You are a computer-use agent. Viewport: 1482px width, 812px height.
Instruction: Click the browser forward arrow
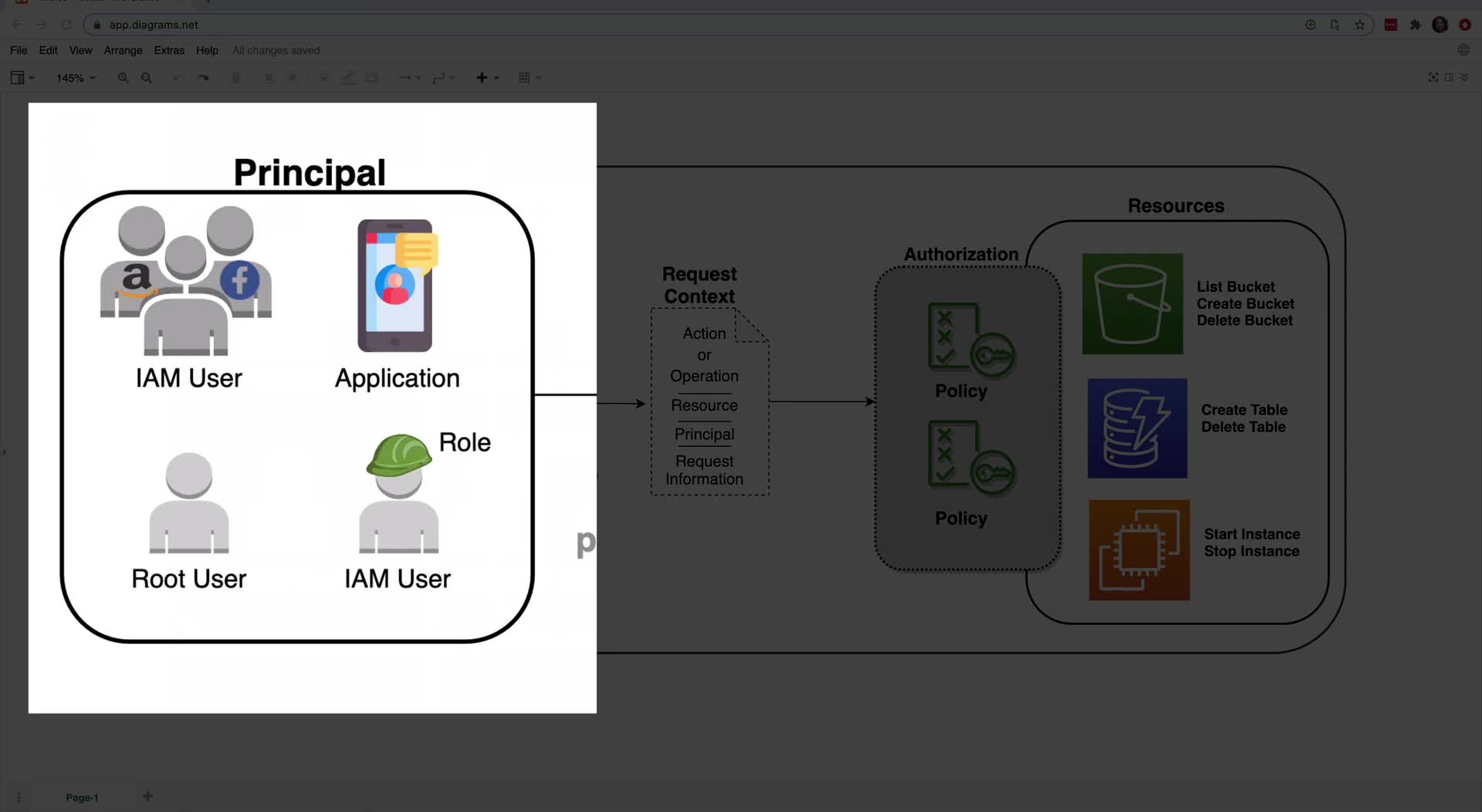pos(42,25)
